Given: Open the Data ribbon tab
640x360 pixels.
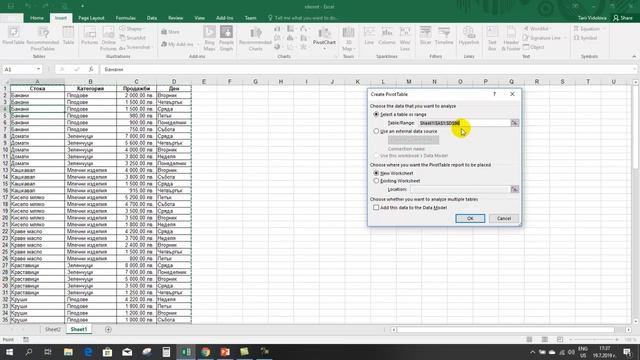Looking at the screenshot, I should point(152,18).
